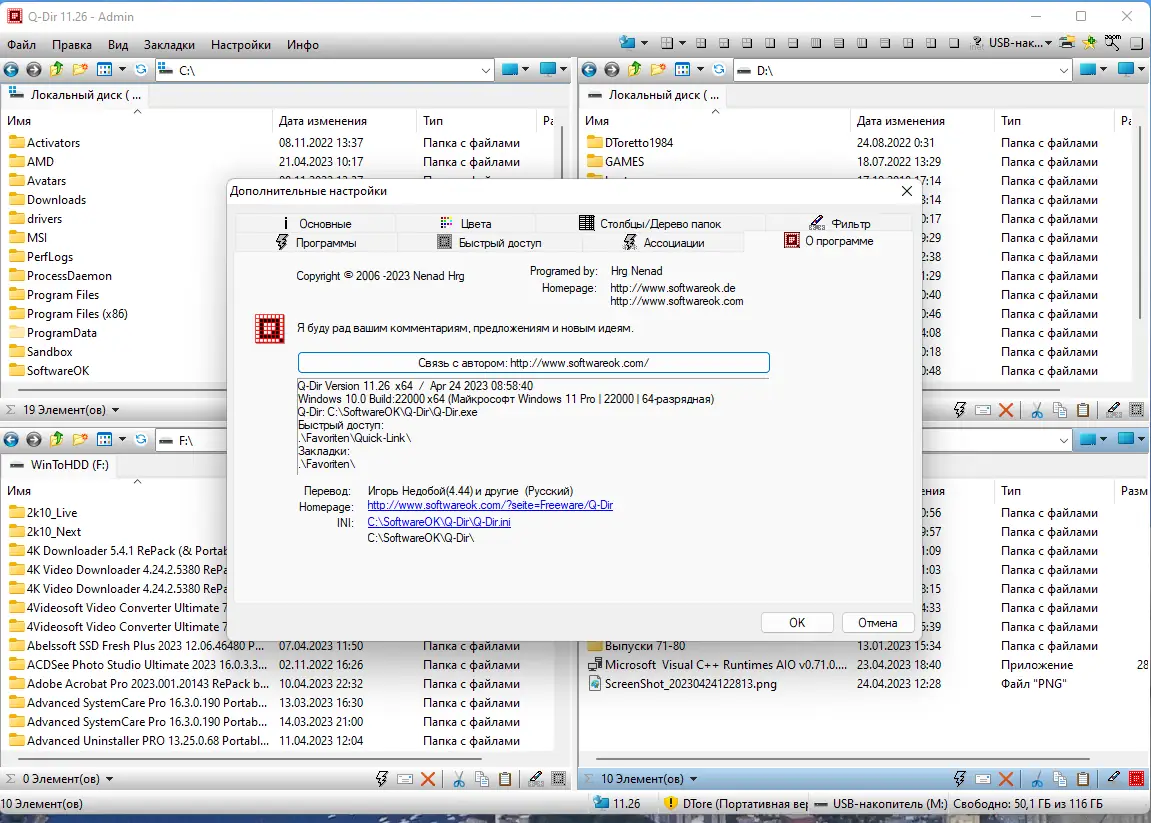
Task: Go up one level in C:\ pane
Action: [x=57, y=70]
